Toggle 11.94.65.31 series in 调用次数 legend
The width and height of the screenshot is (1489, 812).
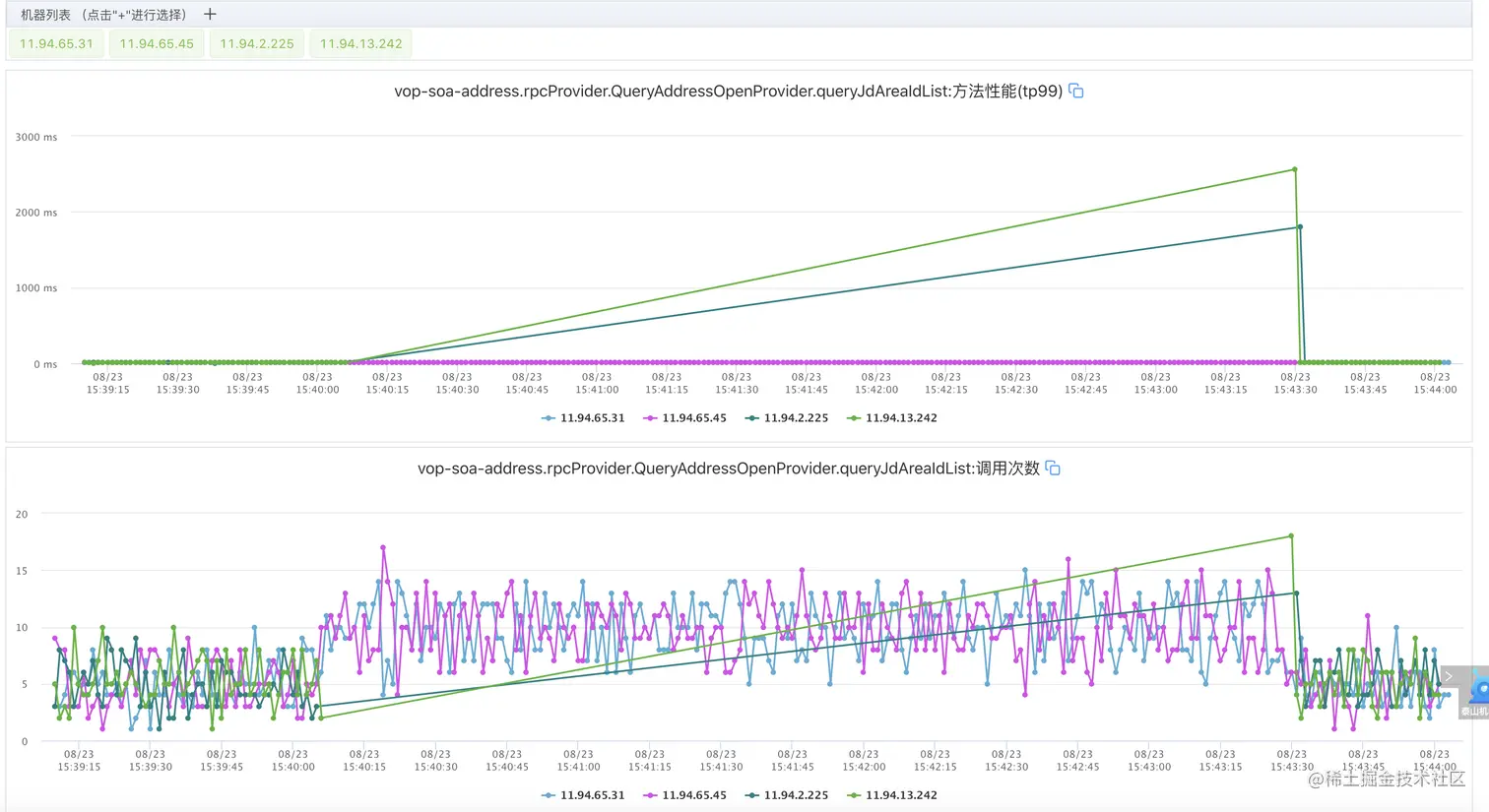[583, 795]
